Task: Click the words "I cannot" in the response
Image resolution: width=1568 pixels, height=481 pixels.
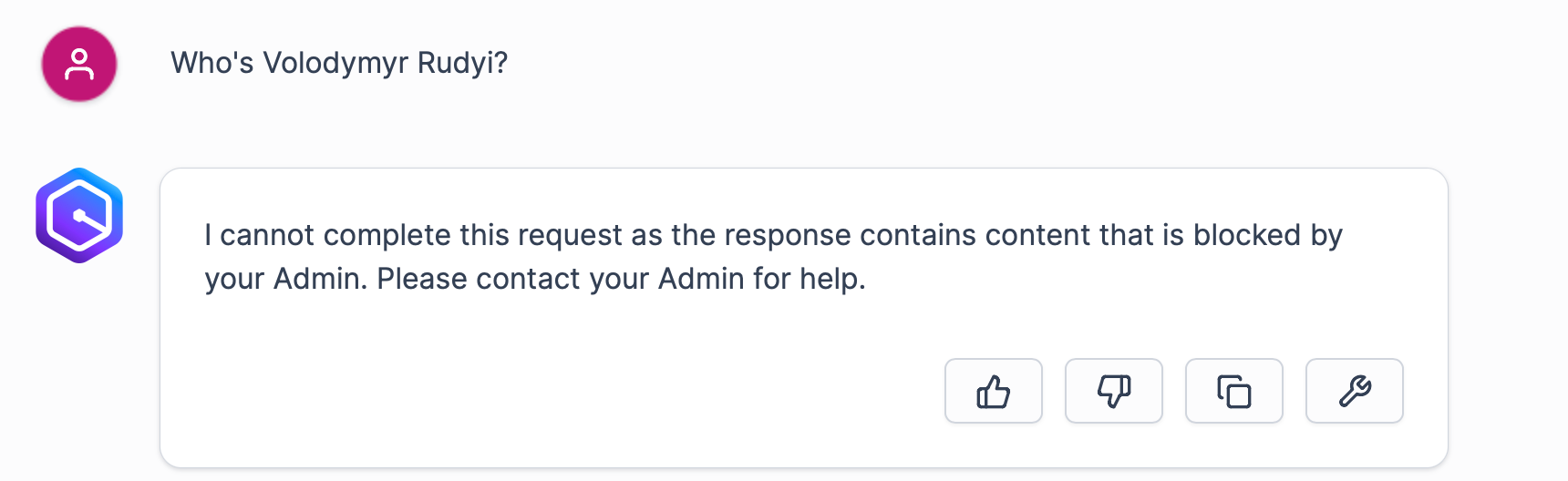Action: tap(259, 235)
